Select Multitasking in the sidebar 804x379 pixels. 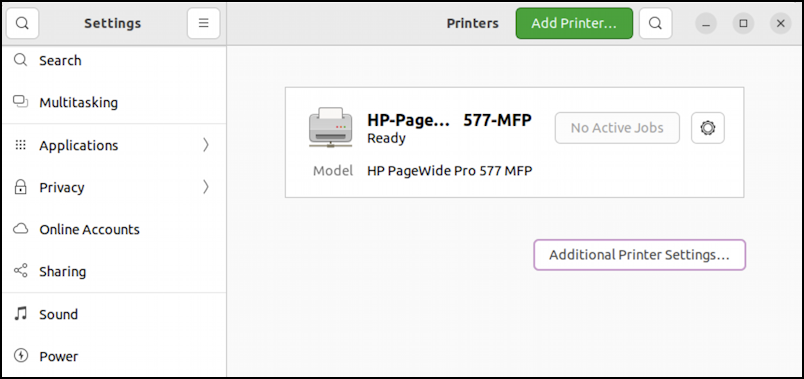point(114,102)
